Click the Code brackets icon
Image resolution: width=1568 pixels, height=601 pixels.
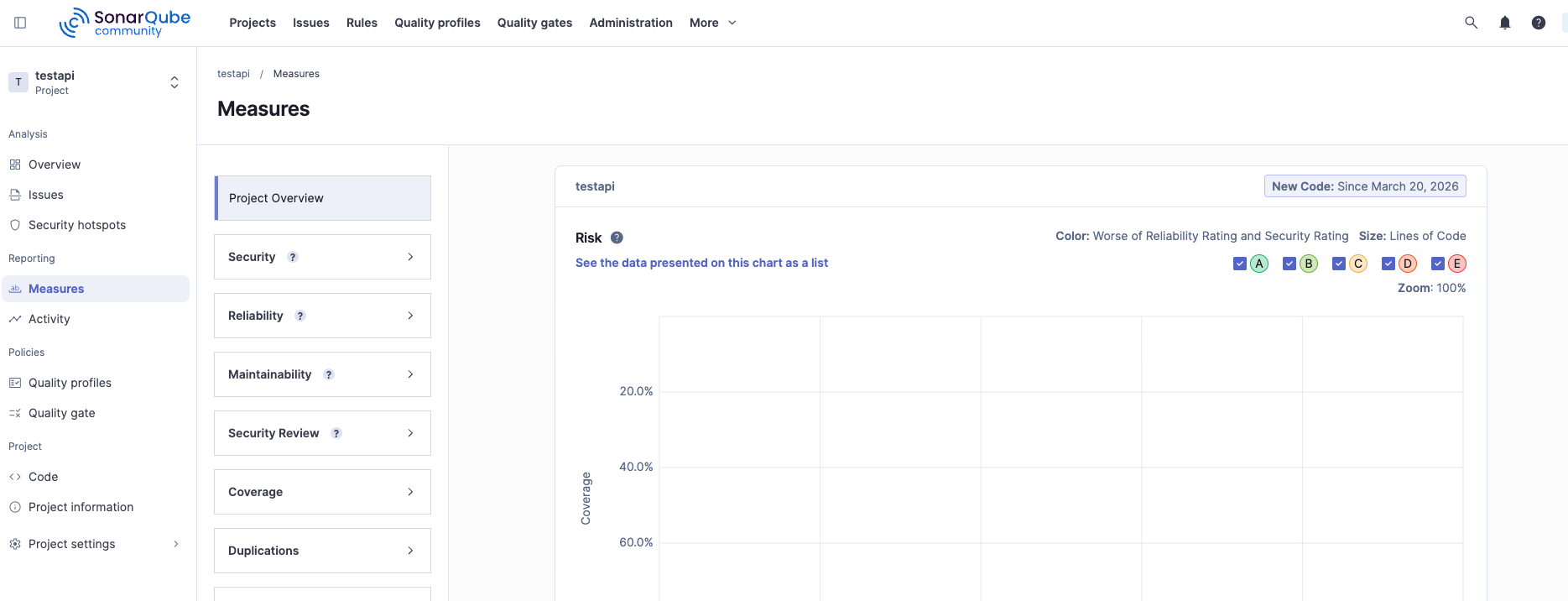[x=15, y=477]
